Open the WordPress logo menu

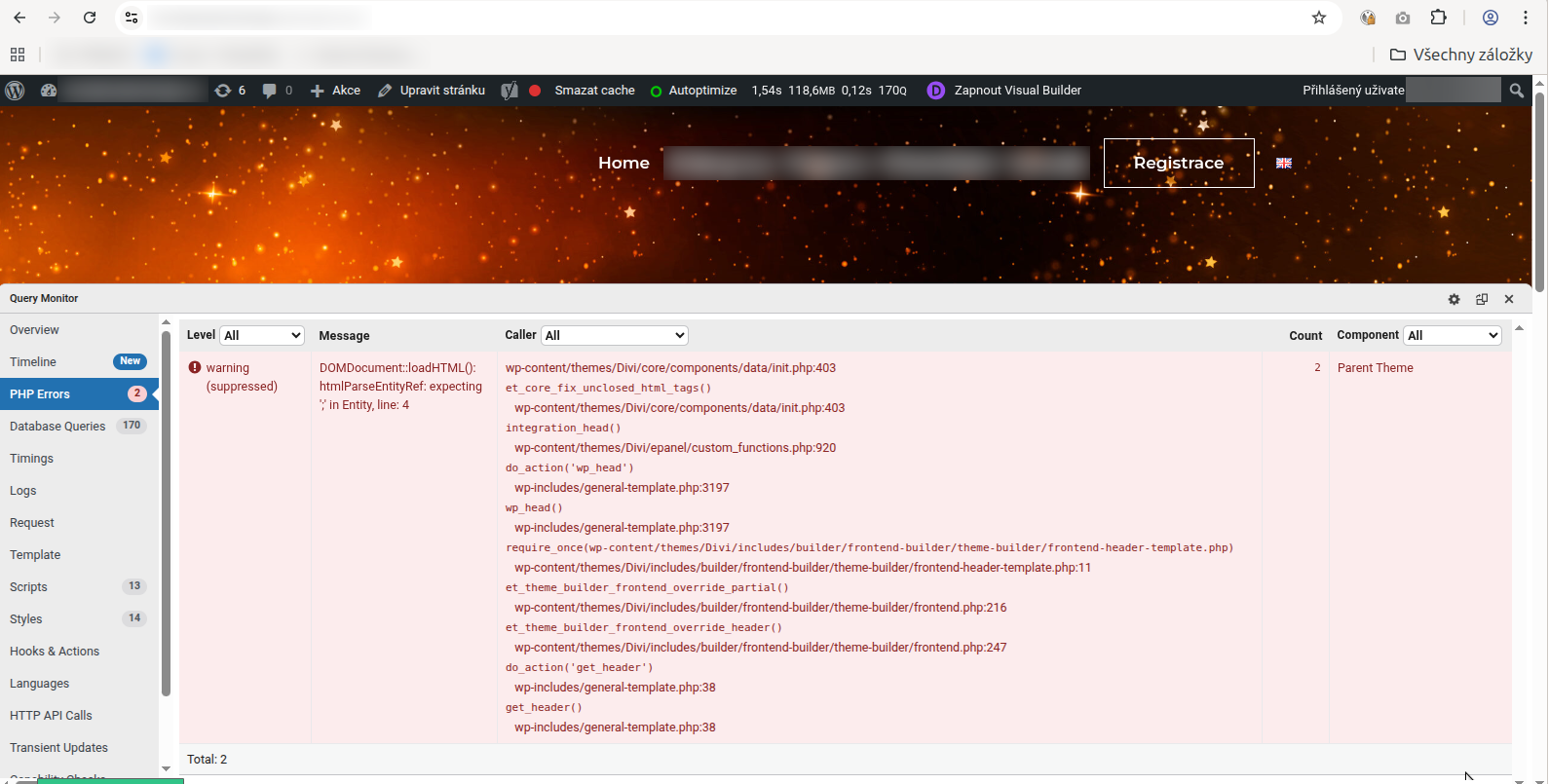click(x=15, y=91)
